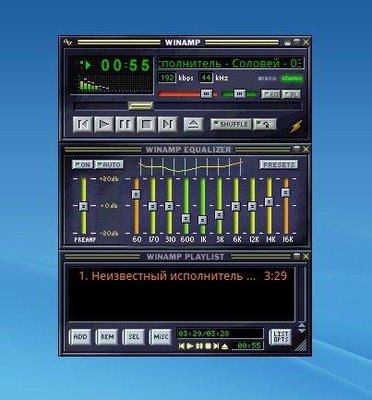Toggle the Repeat button
The image size is (372, 400).
coord(265,124)
